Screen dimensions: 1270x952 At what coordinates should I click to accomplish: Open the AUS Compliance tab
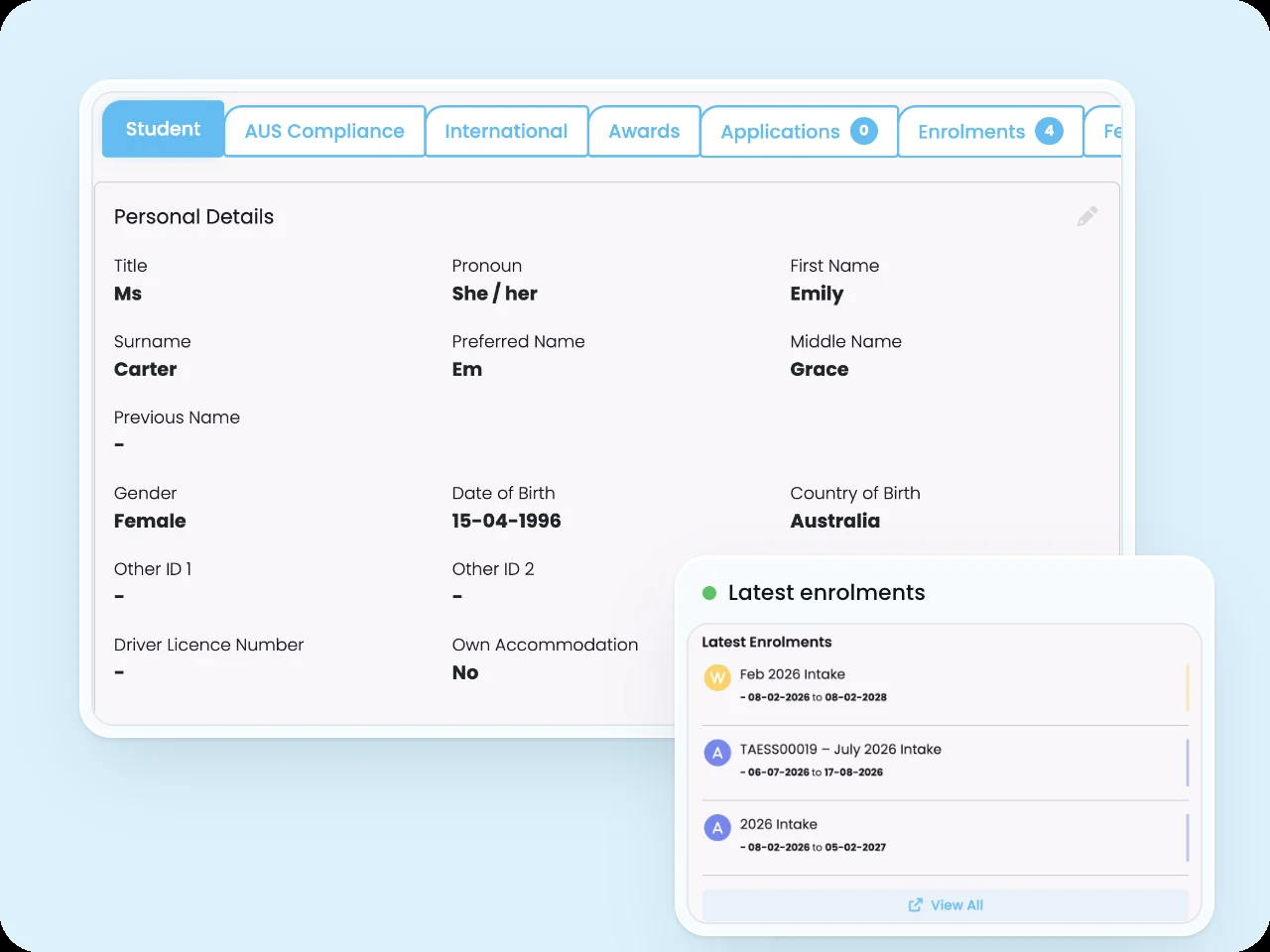[324, 131]
